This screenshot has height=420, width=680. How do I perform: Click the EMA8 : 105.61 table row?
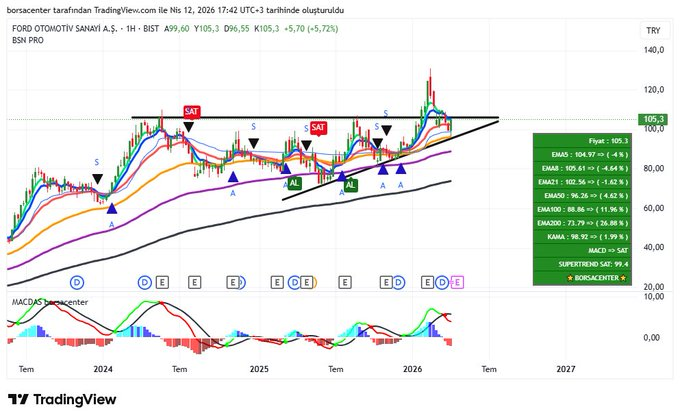point(582,168)
